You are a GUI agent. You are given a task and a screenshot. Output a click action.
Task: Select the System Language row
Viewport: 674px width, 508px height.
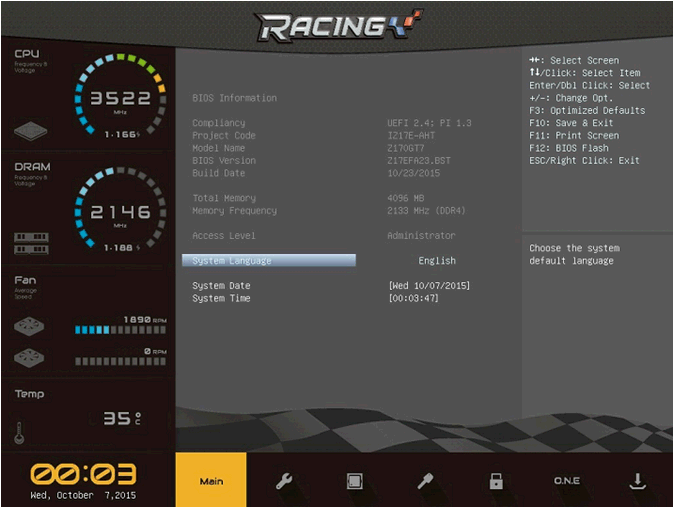point(269,260)
